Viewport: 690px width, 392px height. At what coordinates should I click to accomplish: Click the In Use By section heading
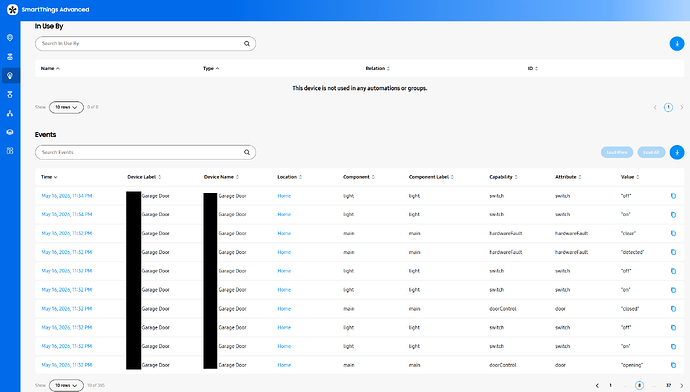49,26
